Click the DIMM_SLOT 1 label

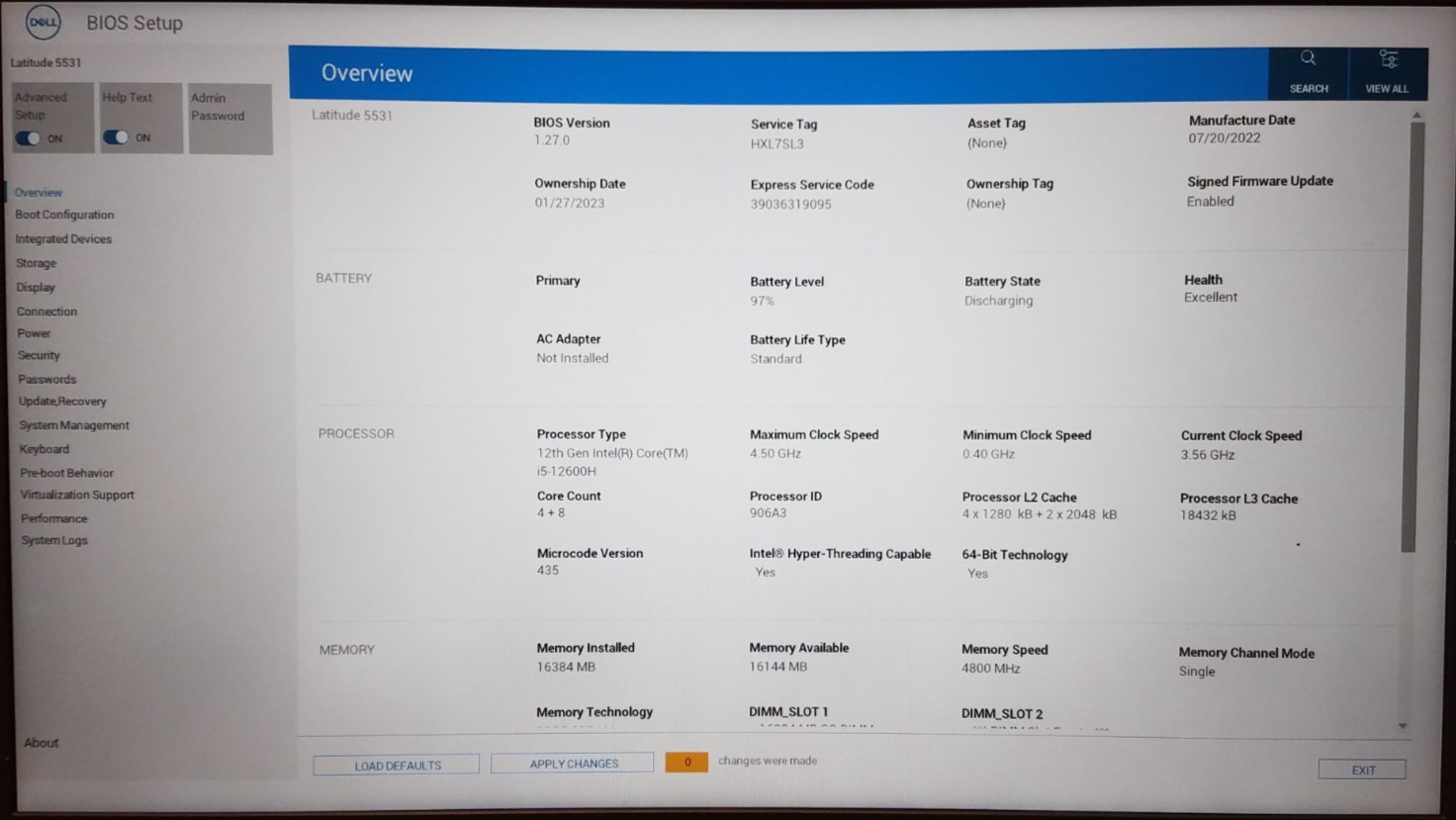(x=788, y=711)
